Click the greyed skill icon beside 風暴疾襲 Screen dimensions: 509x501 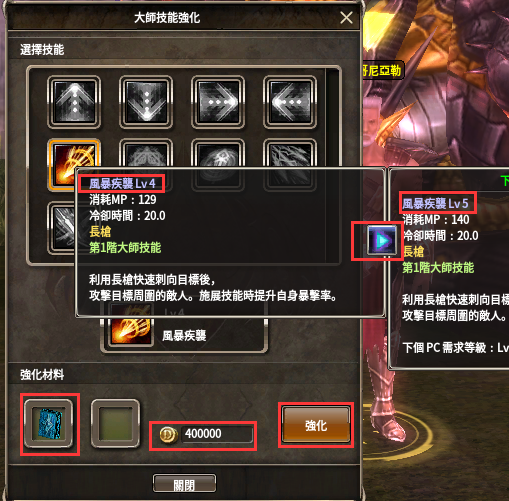click(x=146, y=153)
